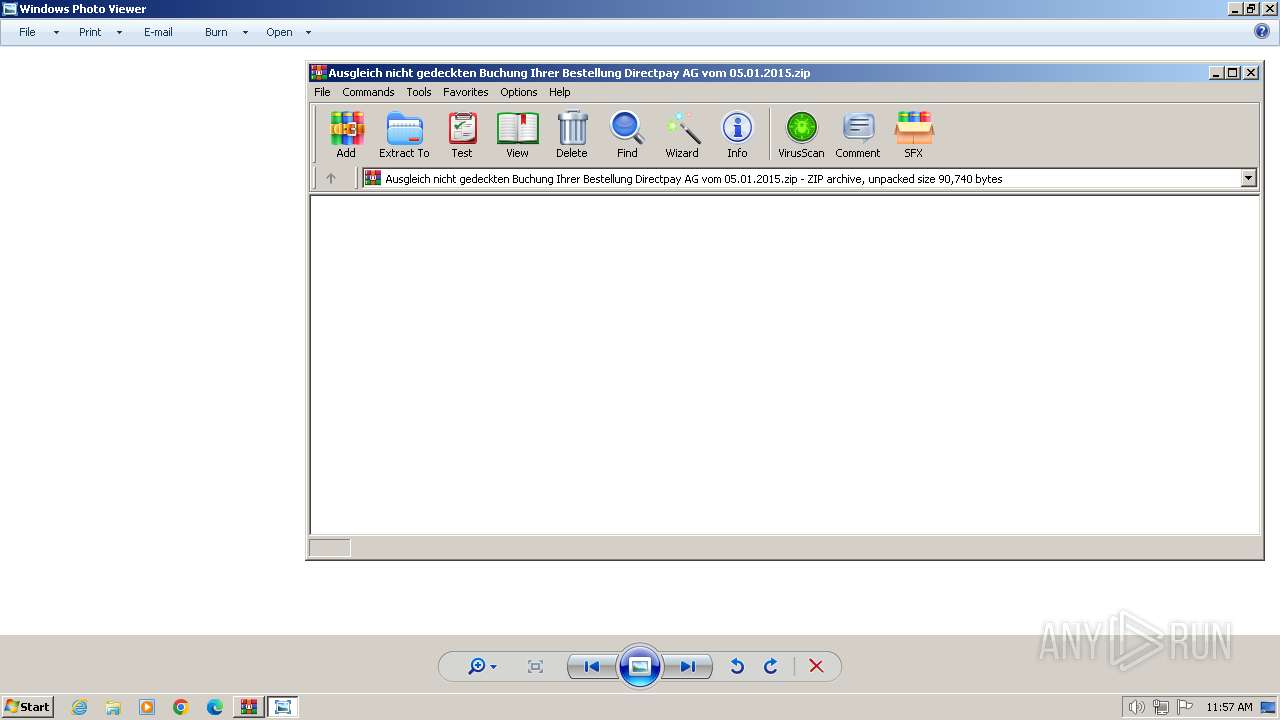Click the volume speaker tray icon
The height and width of the screenshot is (720, 1280).
coord(1136,707)
